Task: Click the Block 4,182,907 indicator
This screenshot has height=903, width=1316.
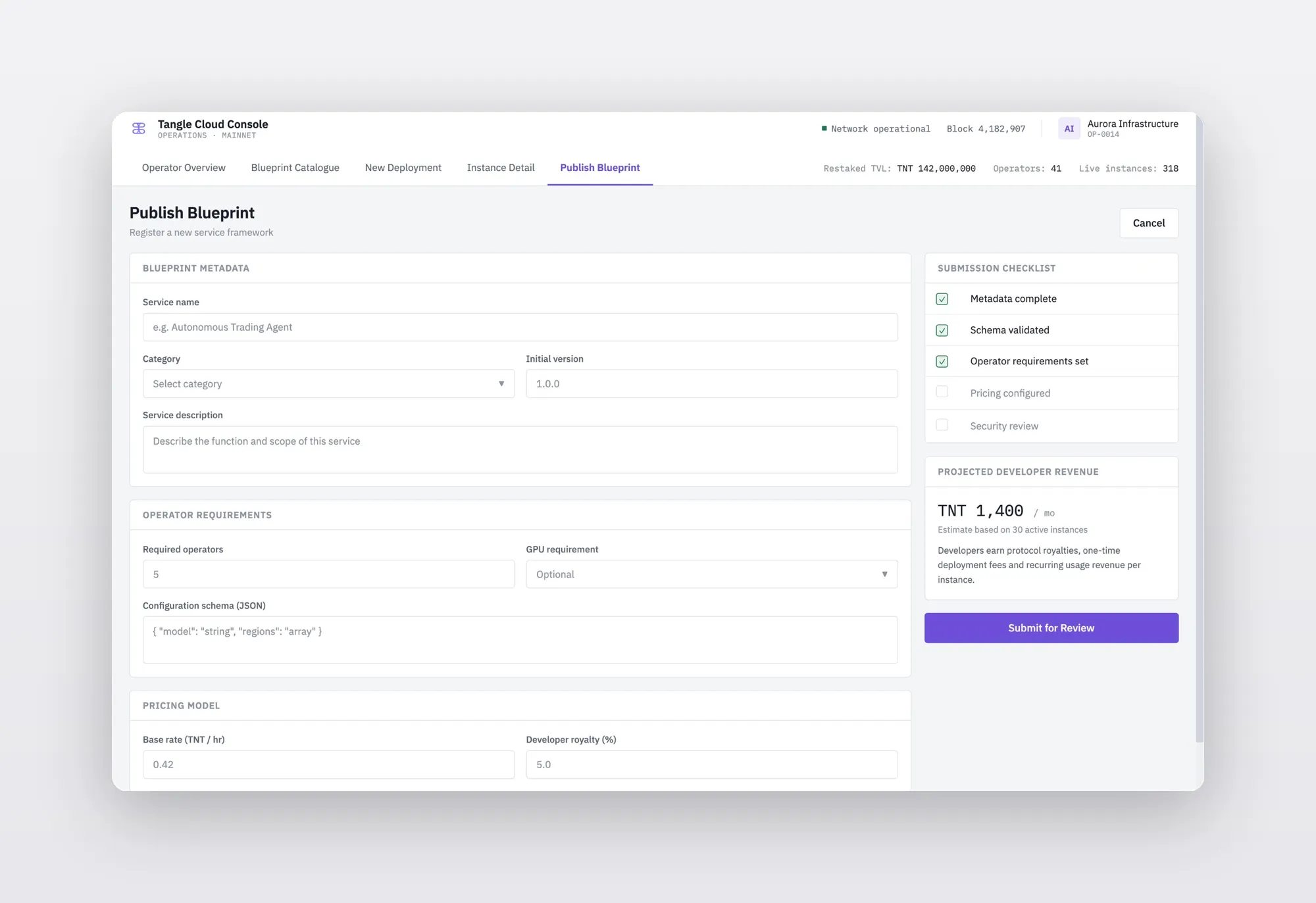Action: [986, 129]
